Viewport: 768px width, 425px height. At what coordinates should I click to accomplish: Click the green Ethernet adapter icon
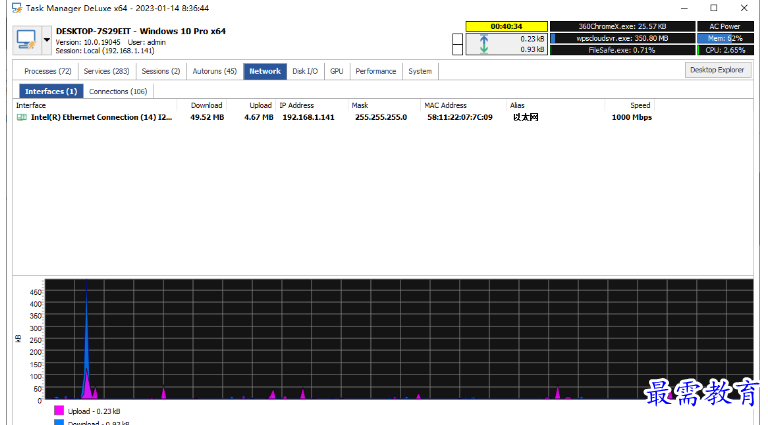coord(22,118)
